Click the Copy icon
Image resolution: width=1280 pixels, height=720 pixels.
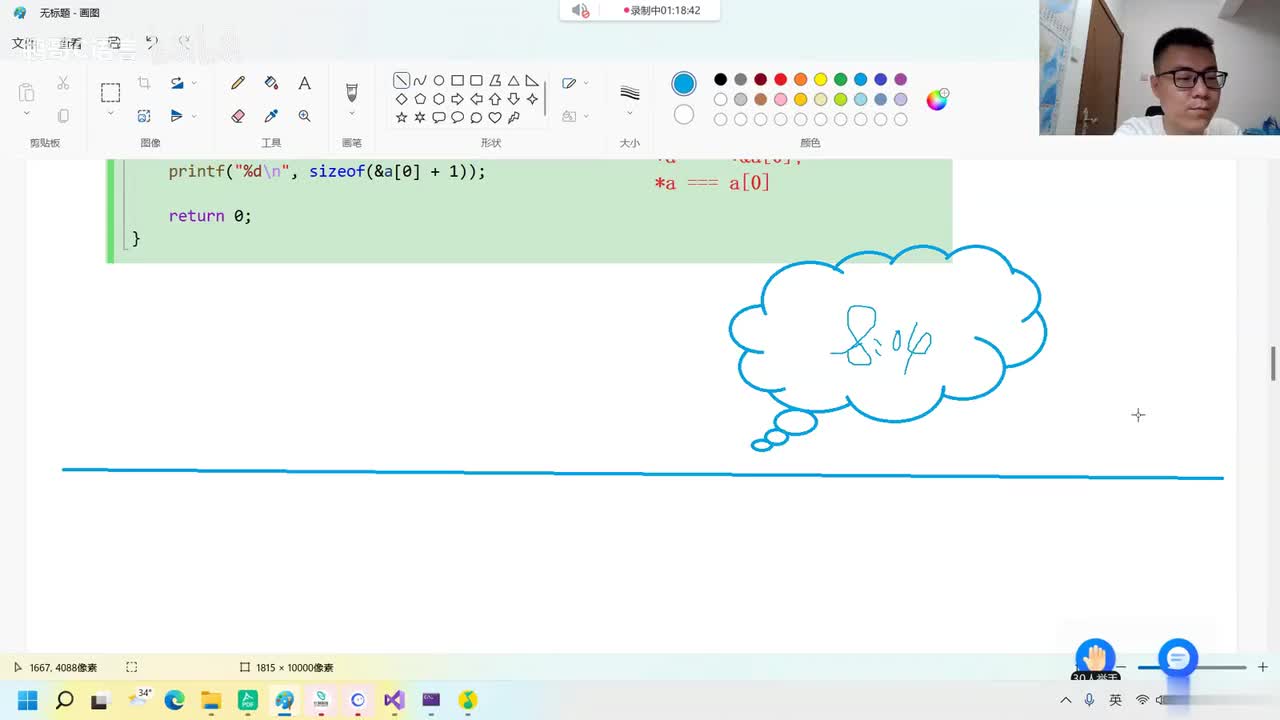63,116
